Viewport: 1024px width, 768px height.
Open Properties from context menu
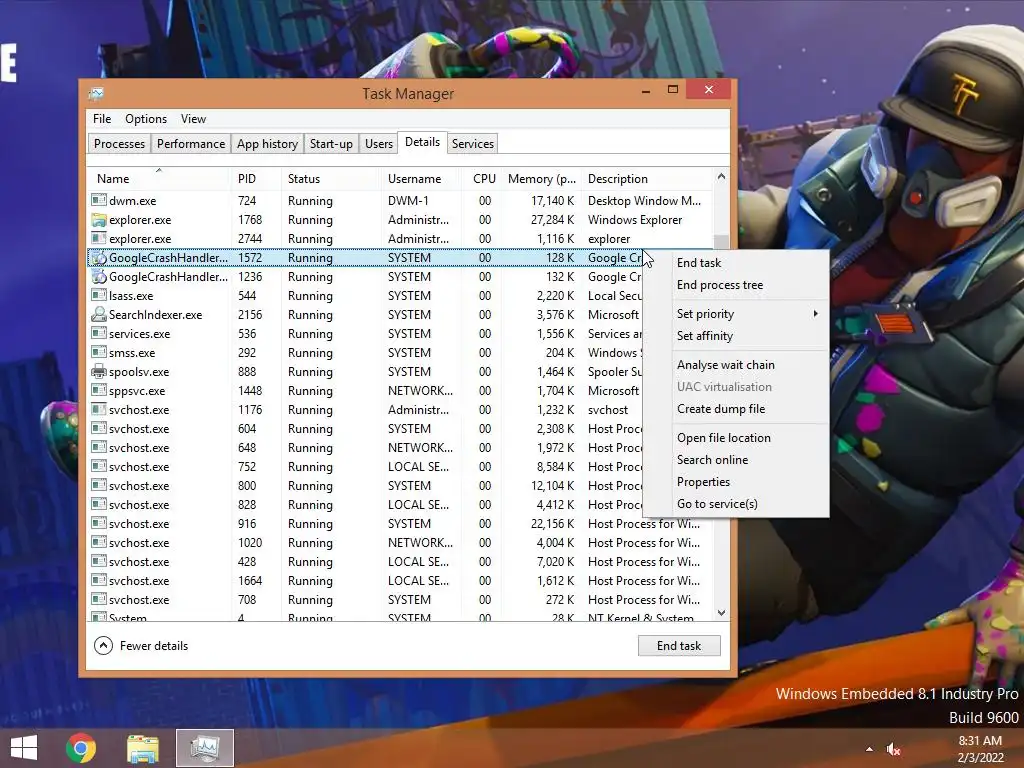(x=703, y=482)
